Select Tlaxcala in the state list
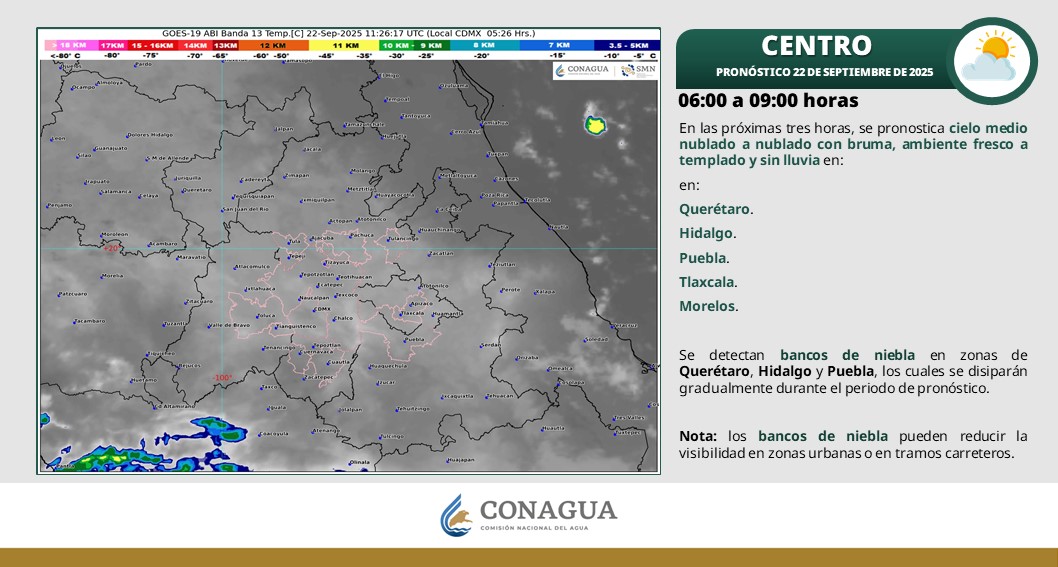Screen dimensions: 1058x567 (707, 282)
